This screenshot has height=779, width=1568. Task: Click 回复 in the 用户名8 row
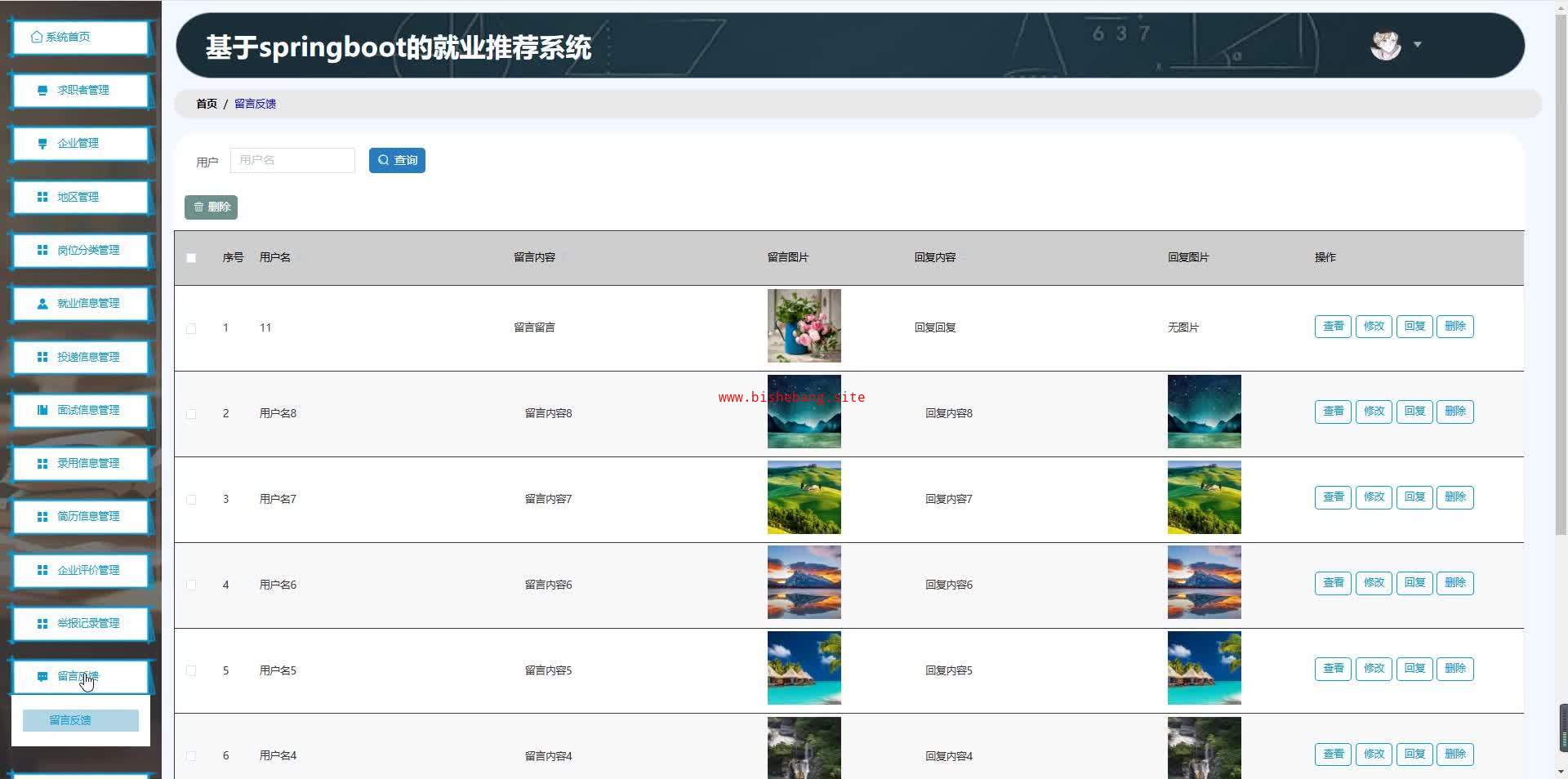[x=1414, y=412]
